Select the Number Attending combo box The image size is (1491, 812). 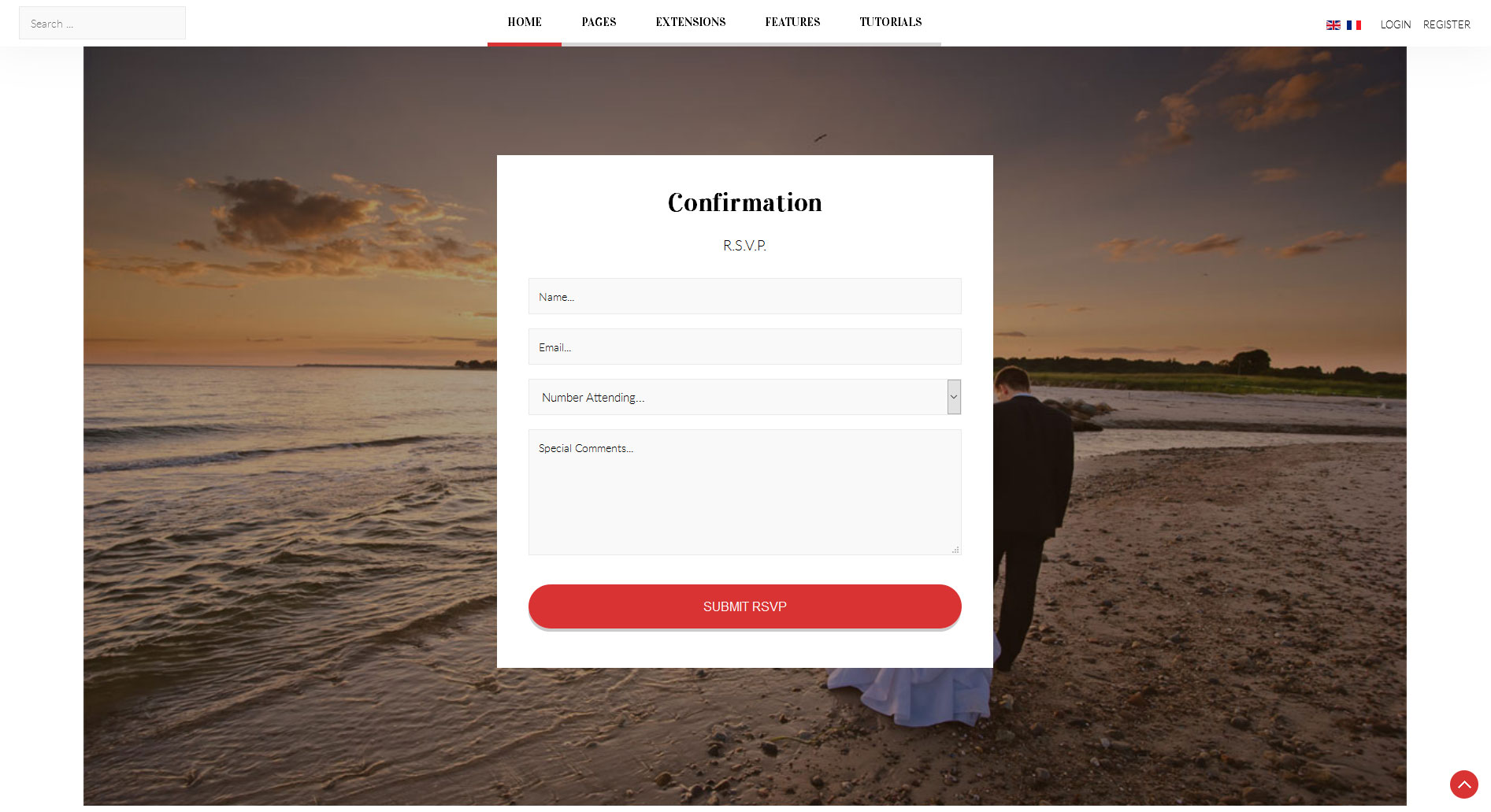pyautogui.click(x=744, y=397)
